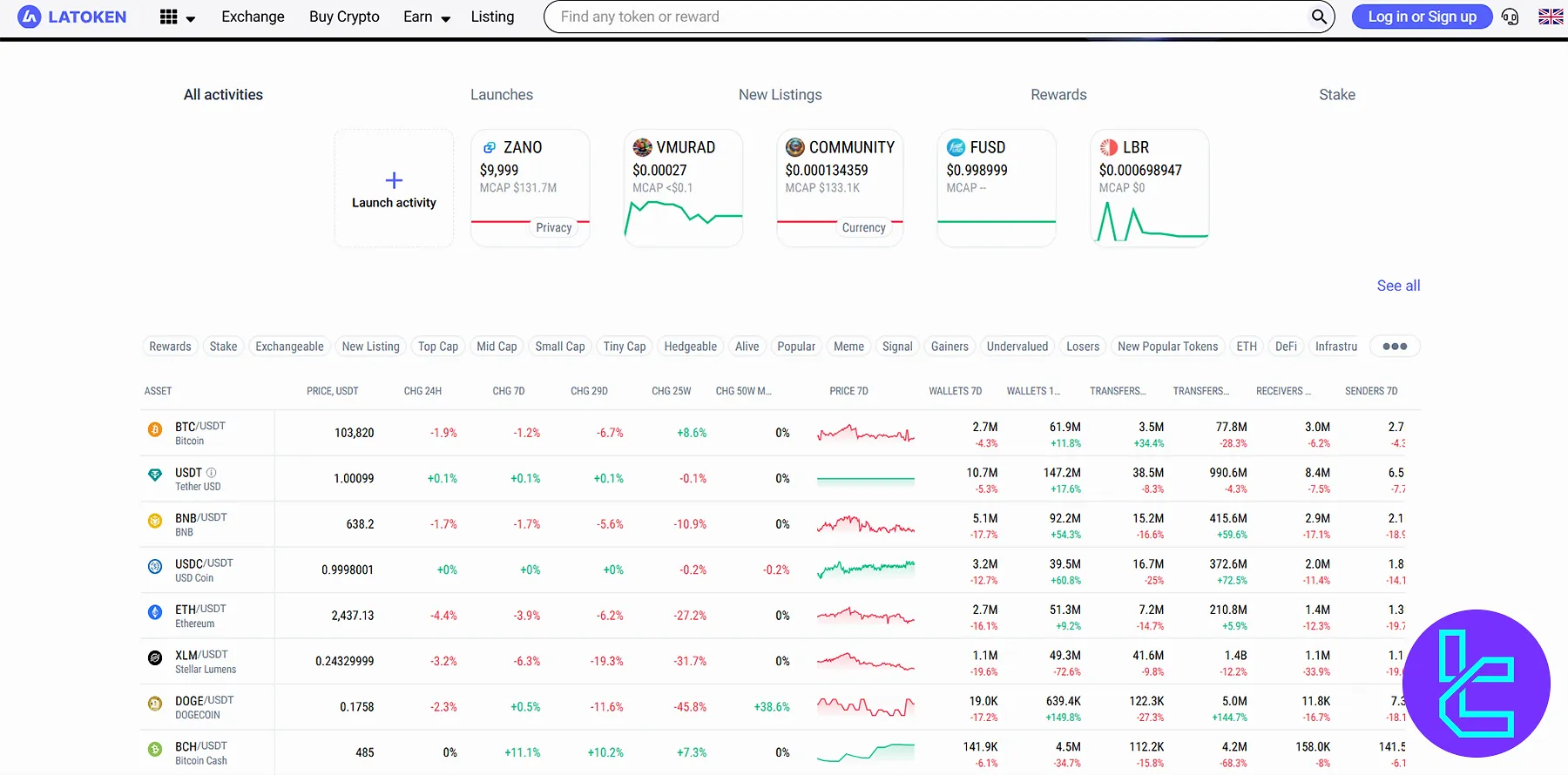Viewport: 1568px width, 775px height.
Task: Click the Bitcoin coin icon
Action: (155, 429)
